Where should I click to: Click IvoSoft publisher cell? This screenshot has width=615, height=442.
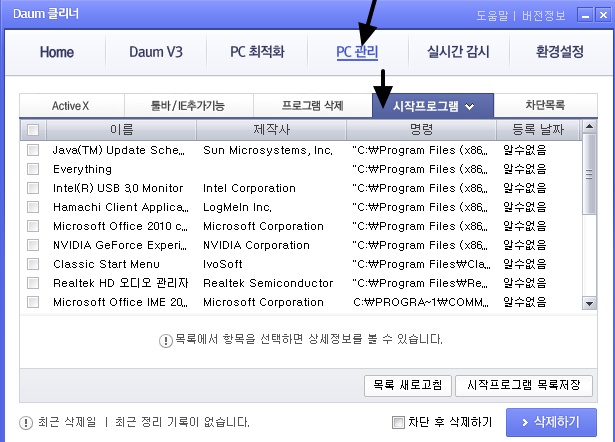[222, 264]
